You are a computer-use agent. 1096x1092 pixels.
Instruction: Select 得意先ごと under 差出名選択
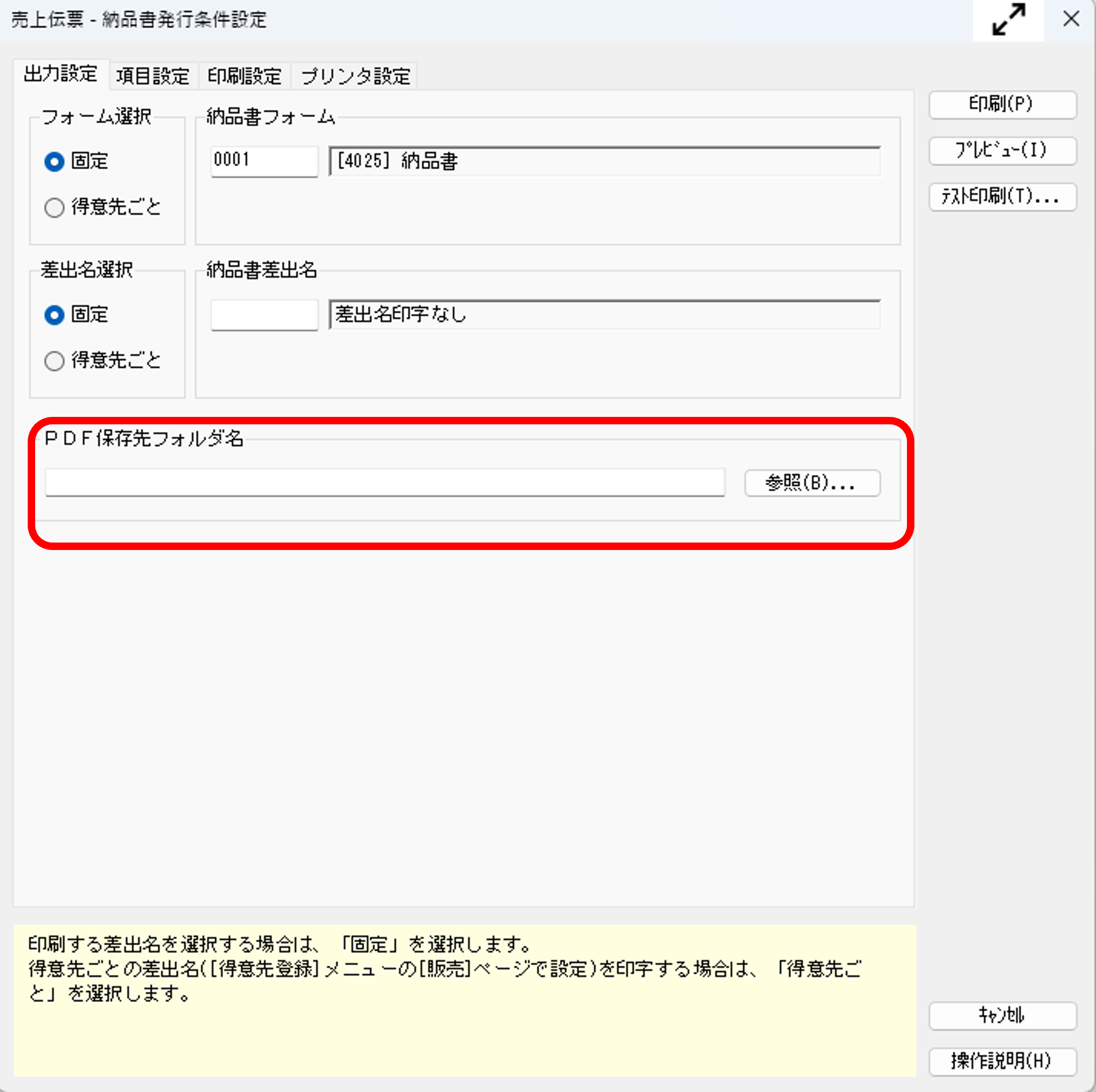(x=103, y=360)
